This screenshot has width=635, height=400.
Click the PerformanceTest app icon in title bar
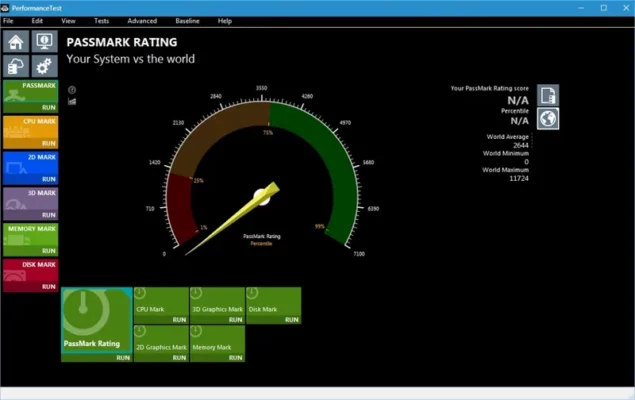point(5,8)
